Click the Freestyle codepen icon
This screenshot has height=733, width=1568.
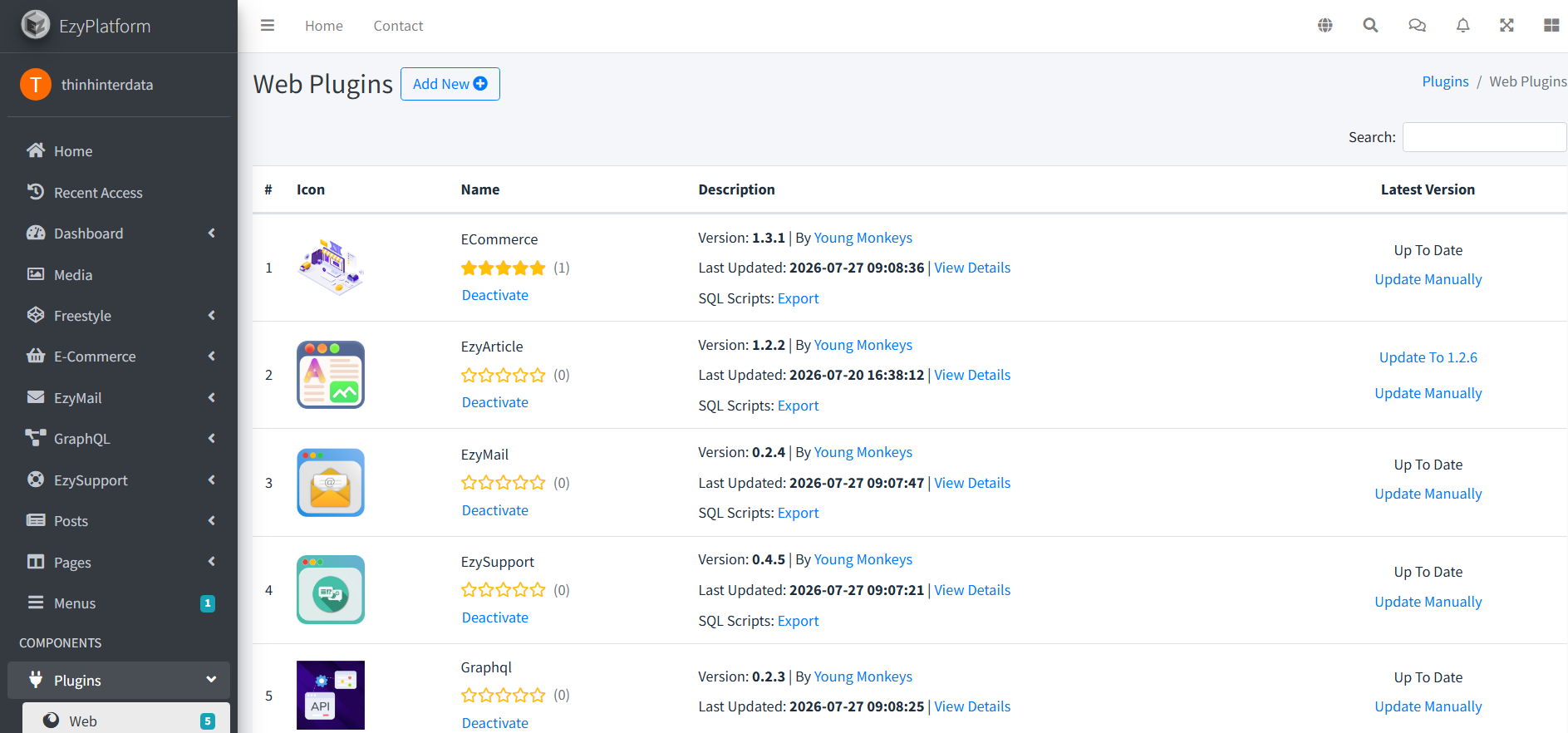click(x=36, y=315)
